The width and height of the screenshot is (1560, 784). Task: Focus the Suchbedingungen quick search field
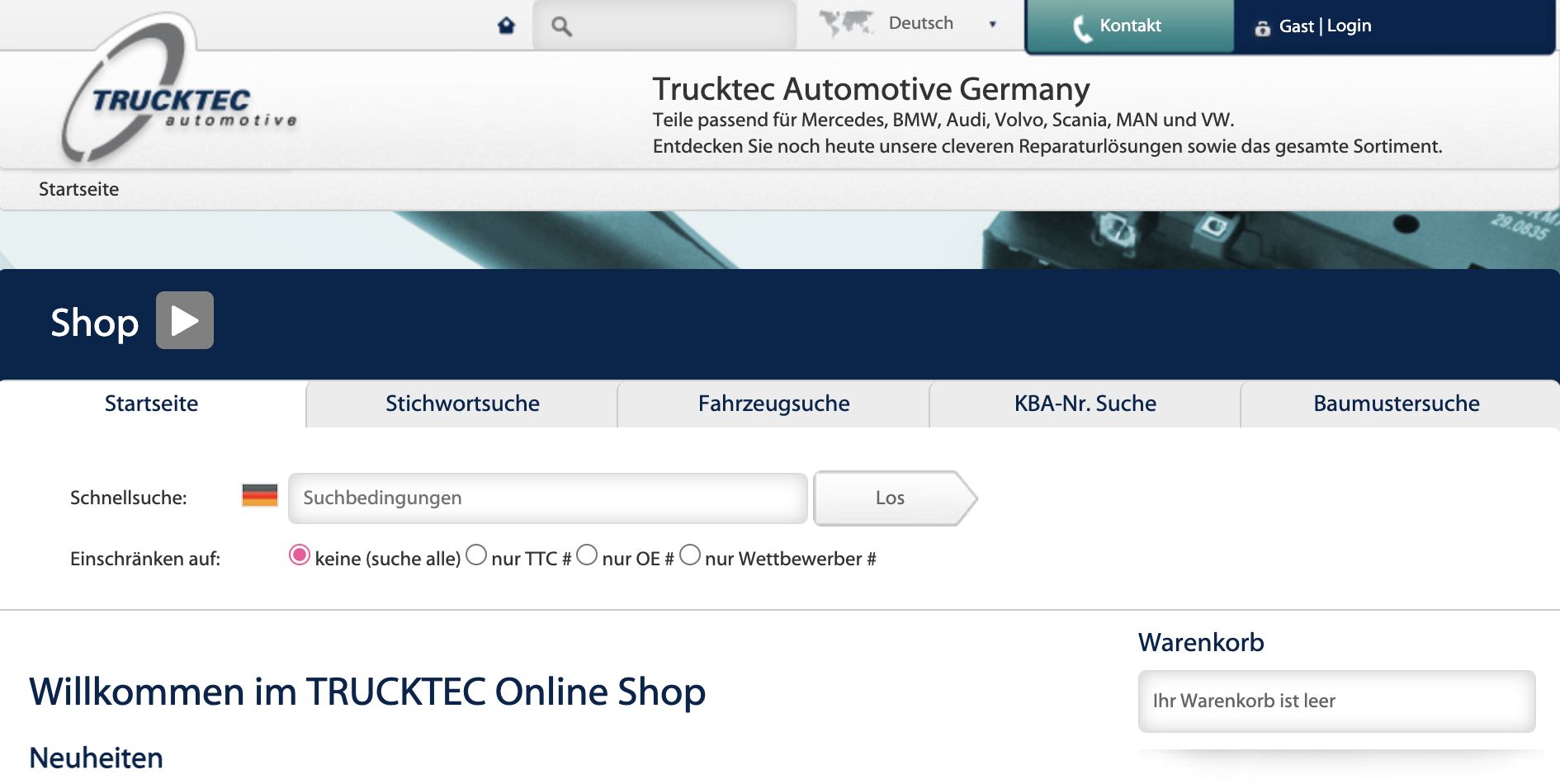point(547,498)
